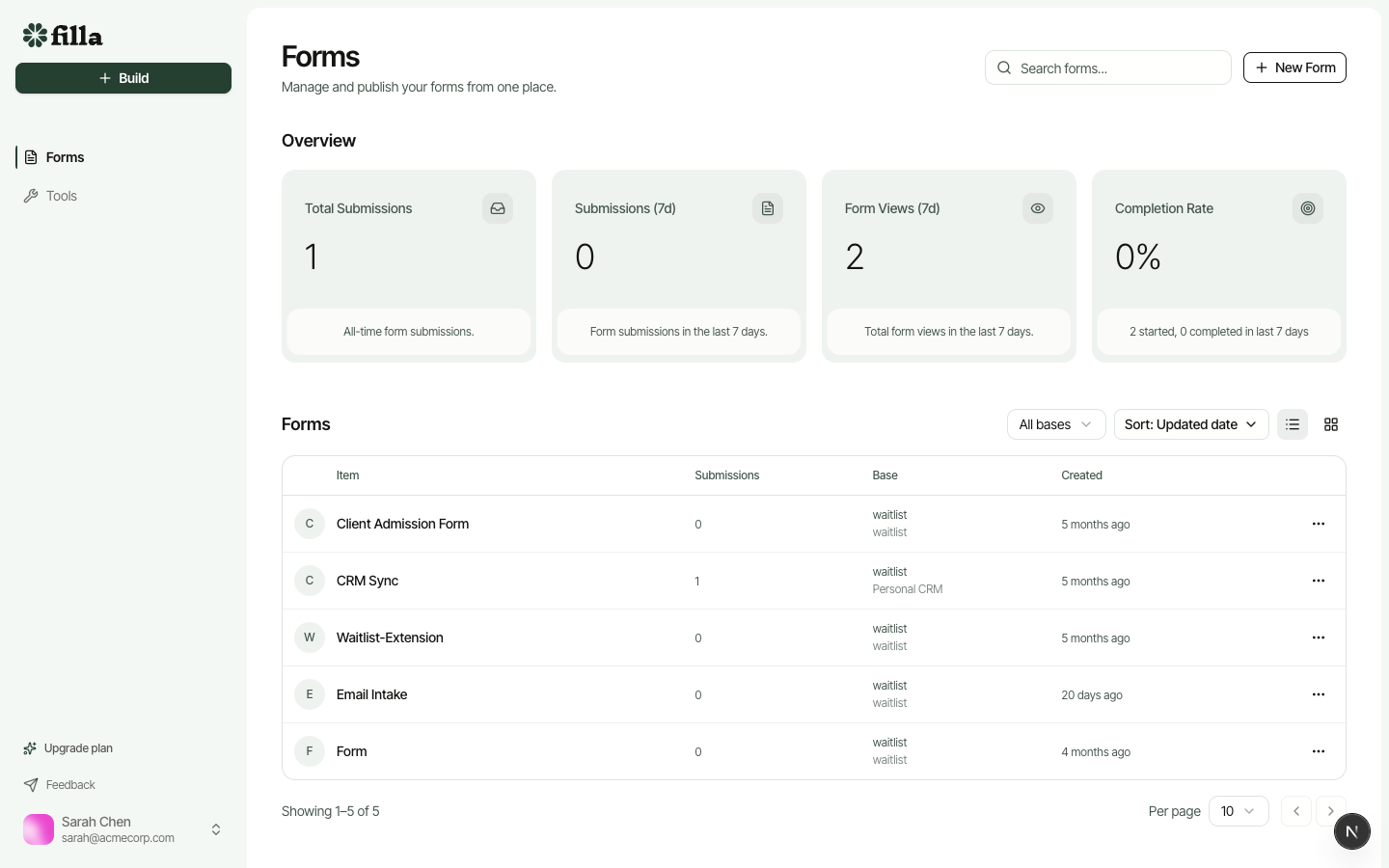Expand the account options for Sarah Chen
1389x868 pixels.
coord(216,829)
